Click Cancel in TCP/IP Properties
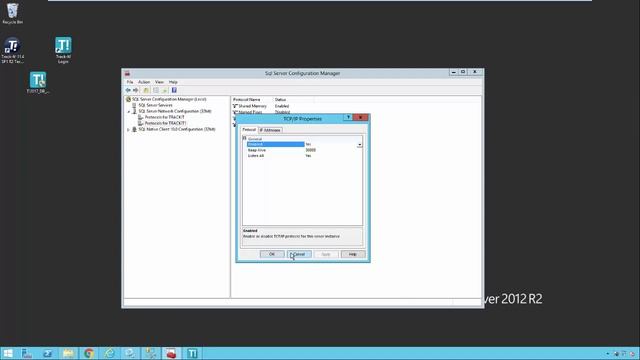Viewport: 640px width, 360px height. coord(299,254)
